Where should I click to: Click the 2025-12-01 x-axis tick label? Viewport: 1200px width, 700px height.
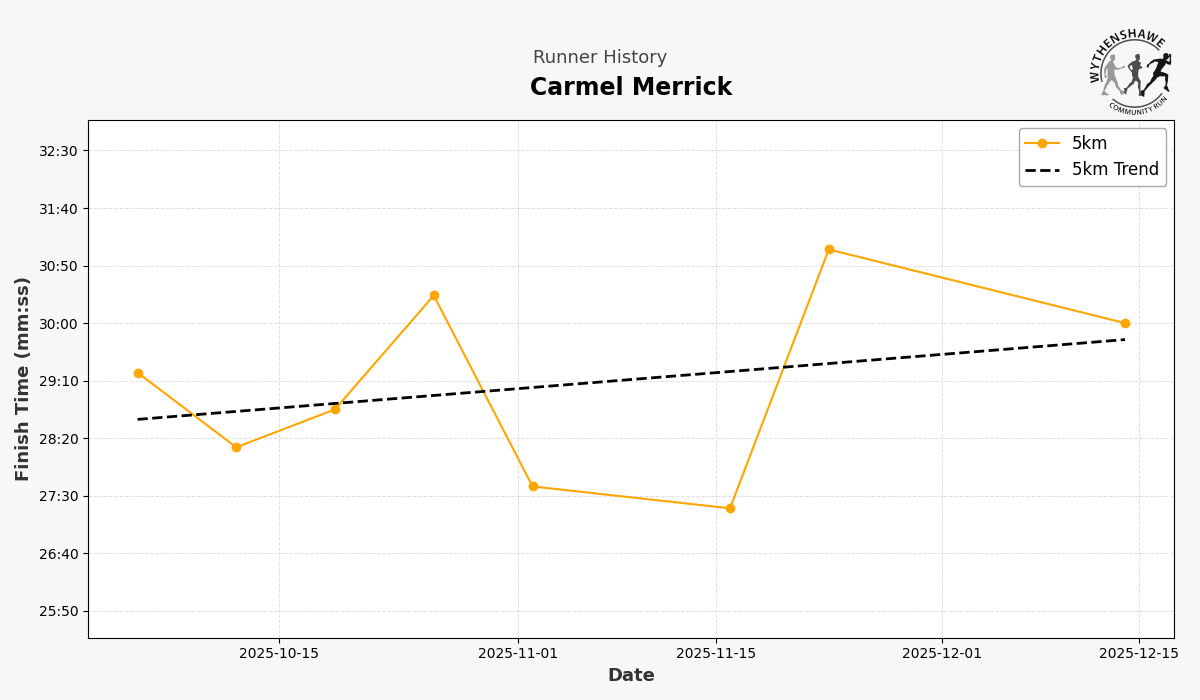point(942,654)
